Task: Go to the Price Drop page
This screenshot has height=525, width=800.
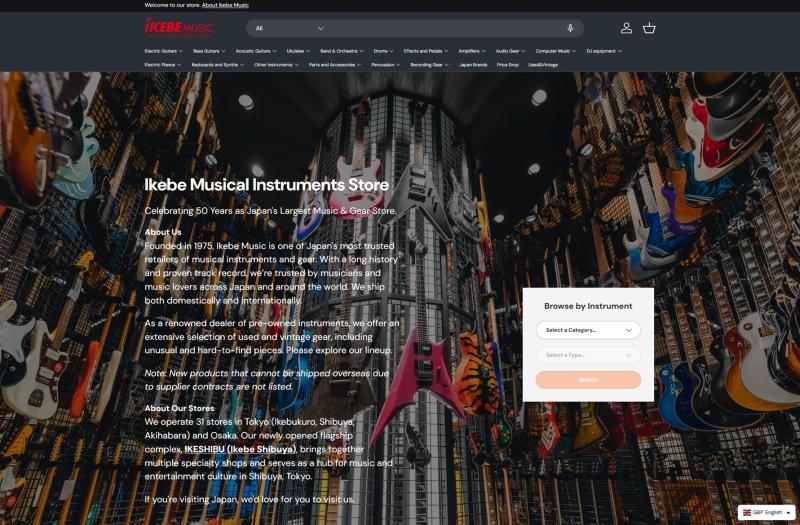Action: (508, 65)
